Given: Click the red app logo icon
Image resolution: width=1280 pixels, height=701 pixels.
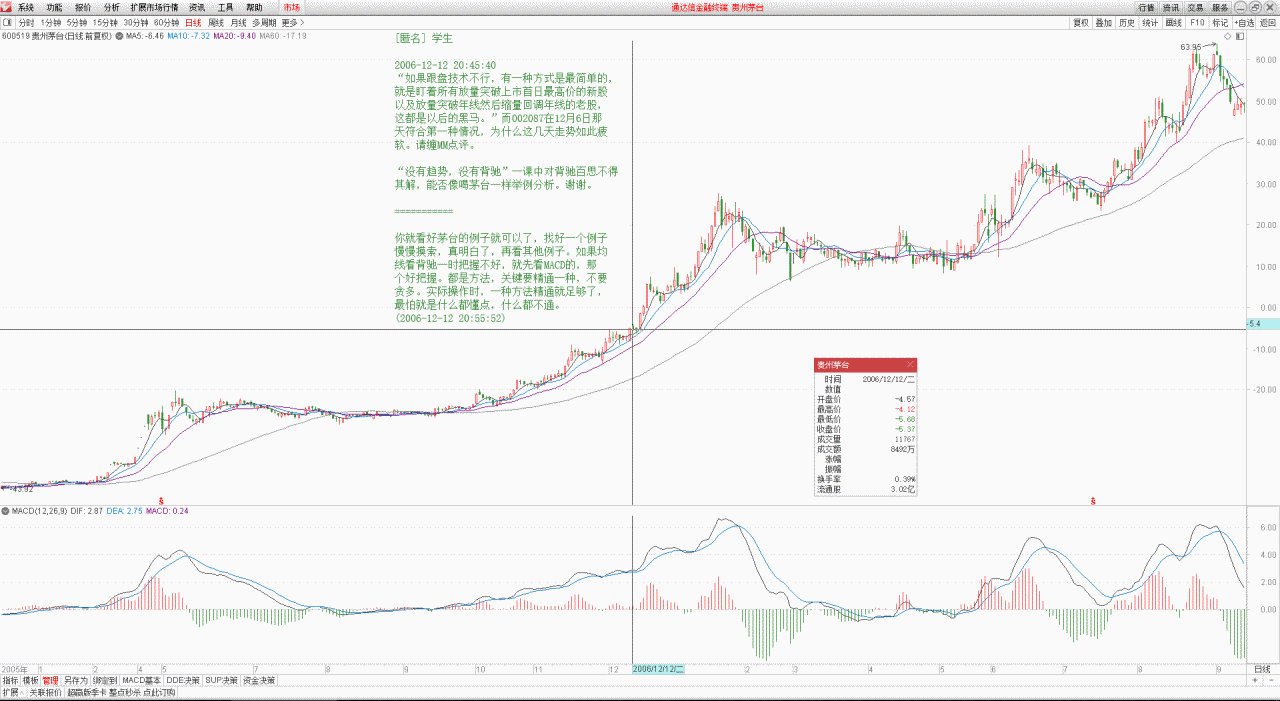Looking at the screenshot, I should point(7,7).
